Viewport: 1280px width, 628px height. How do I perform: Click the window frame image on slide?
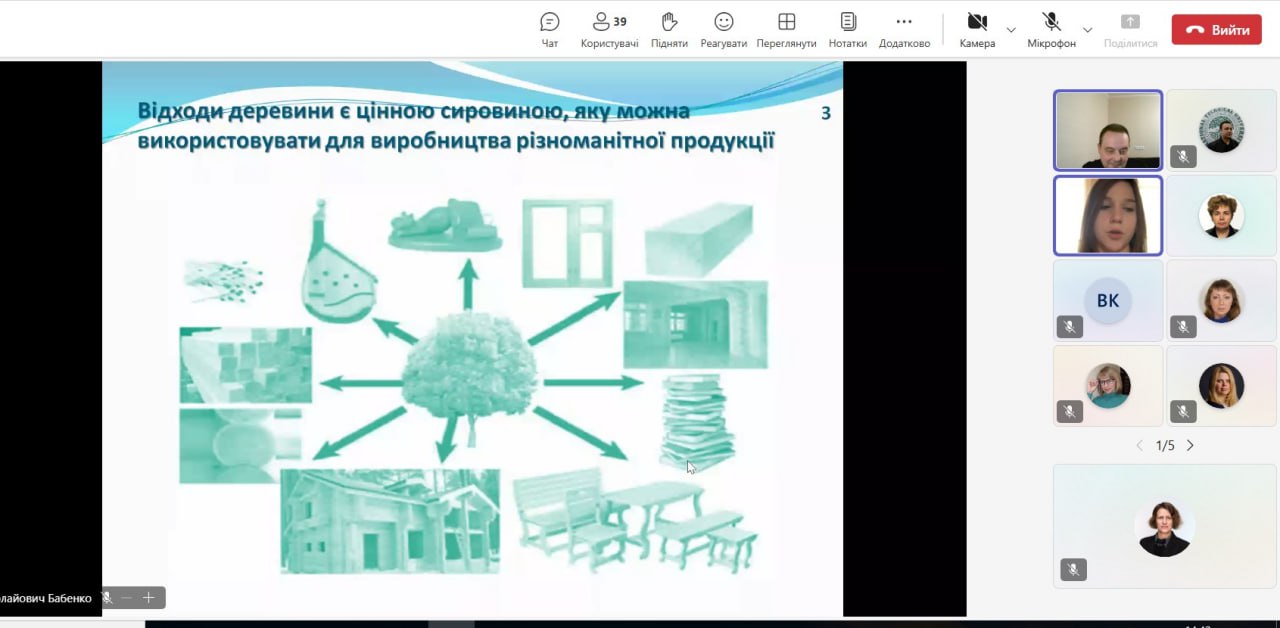point(567,243)
